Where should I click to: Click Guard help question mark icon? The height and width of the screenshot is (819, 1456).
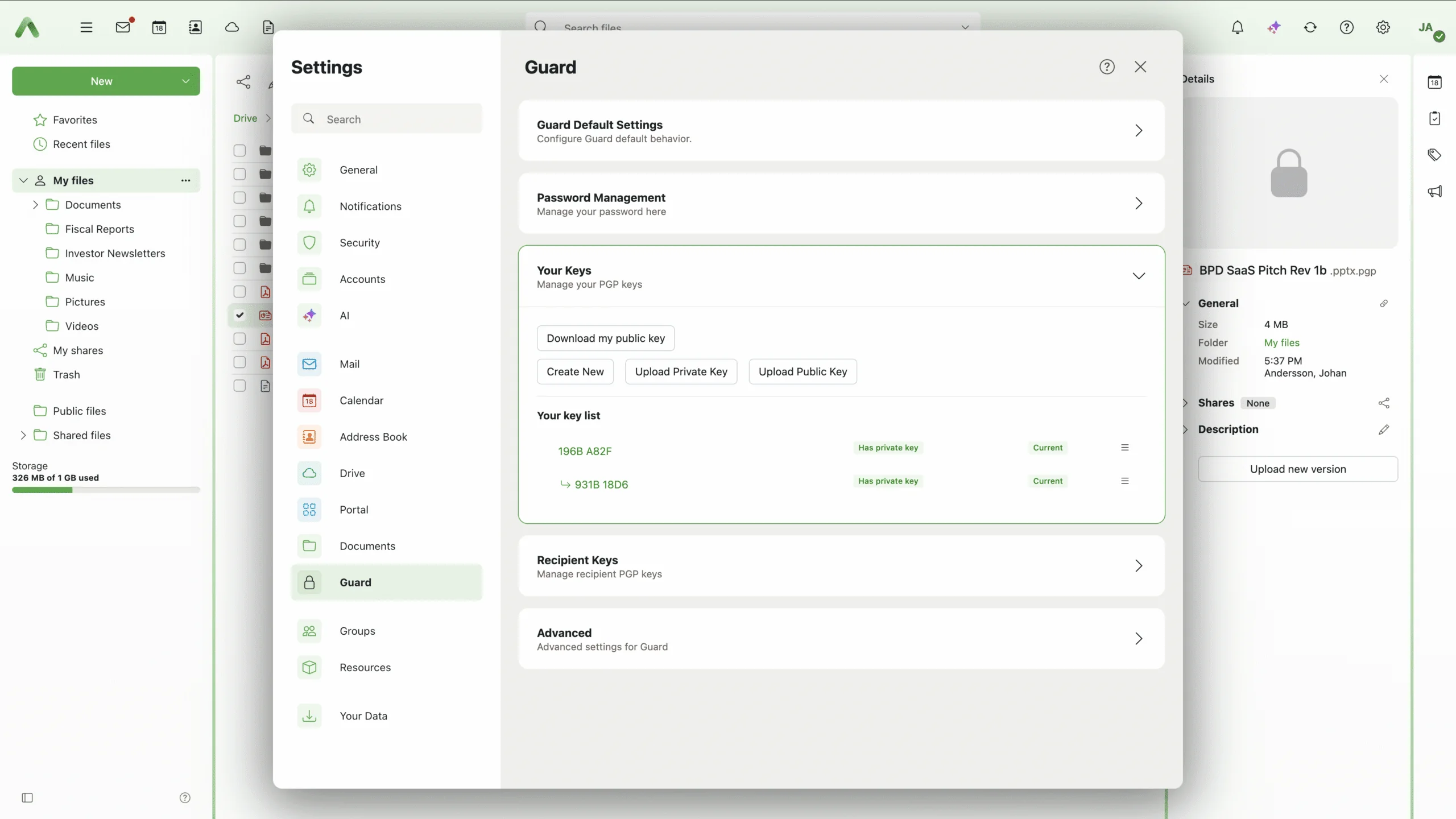pos(1106,67)
